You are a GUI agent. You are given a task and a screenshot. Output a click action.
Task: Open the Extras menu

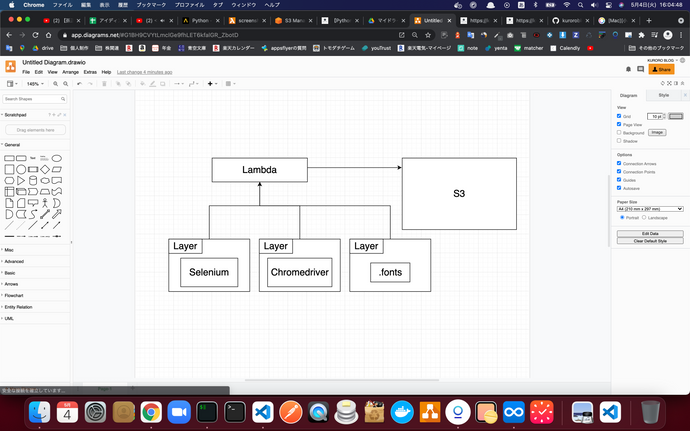90,72
